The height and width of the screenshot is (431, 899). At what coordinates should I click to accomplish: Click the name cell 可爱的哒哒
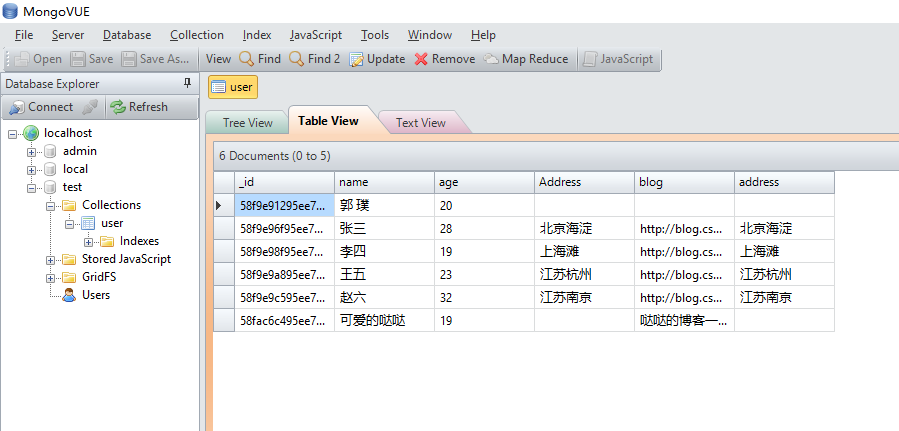point(384,320)
